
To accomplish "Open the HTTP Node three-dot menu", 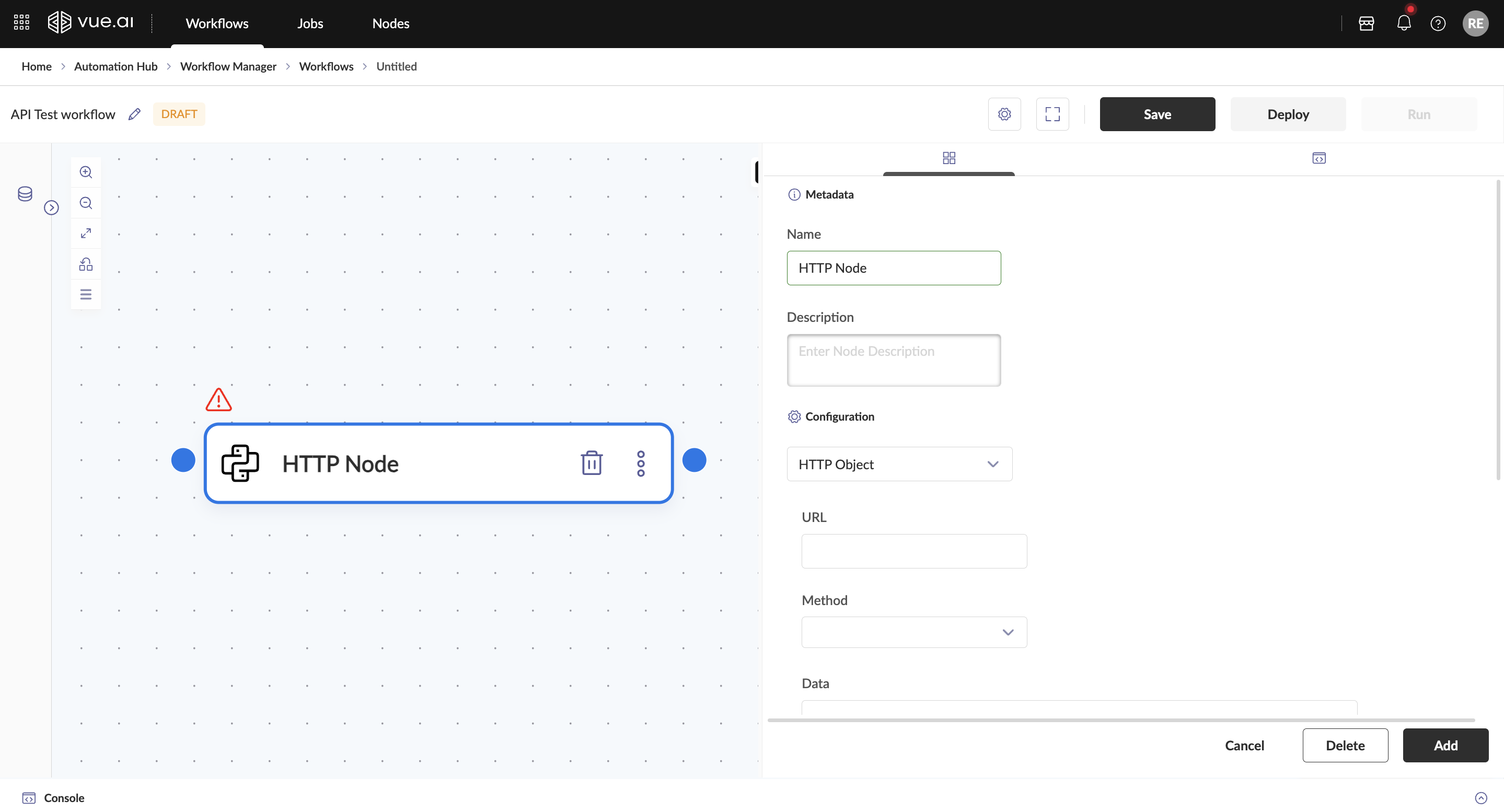I will pos(641,463).
